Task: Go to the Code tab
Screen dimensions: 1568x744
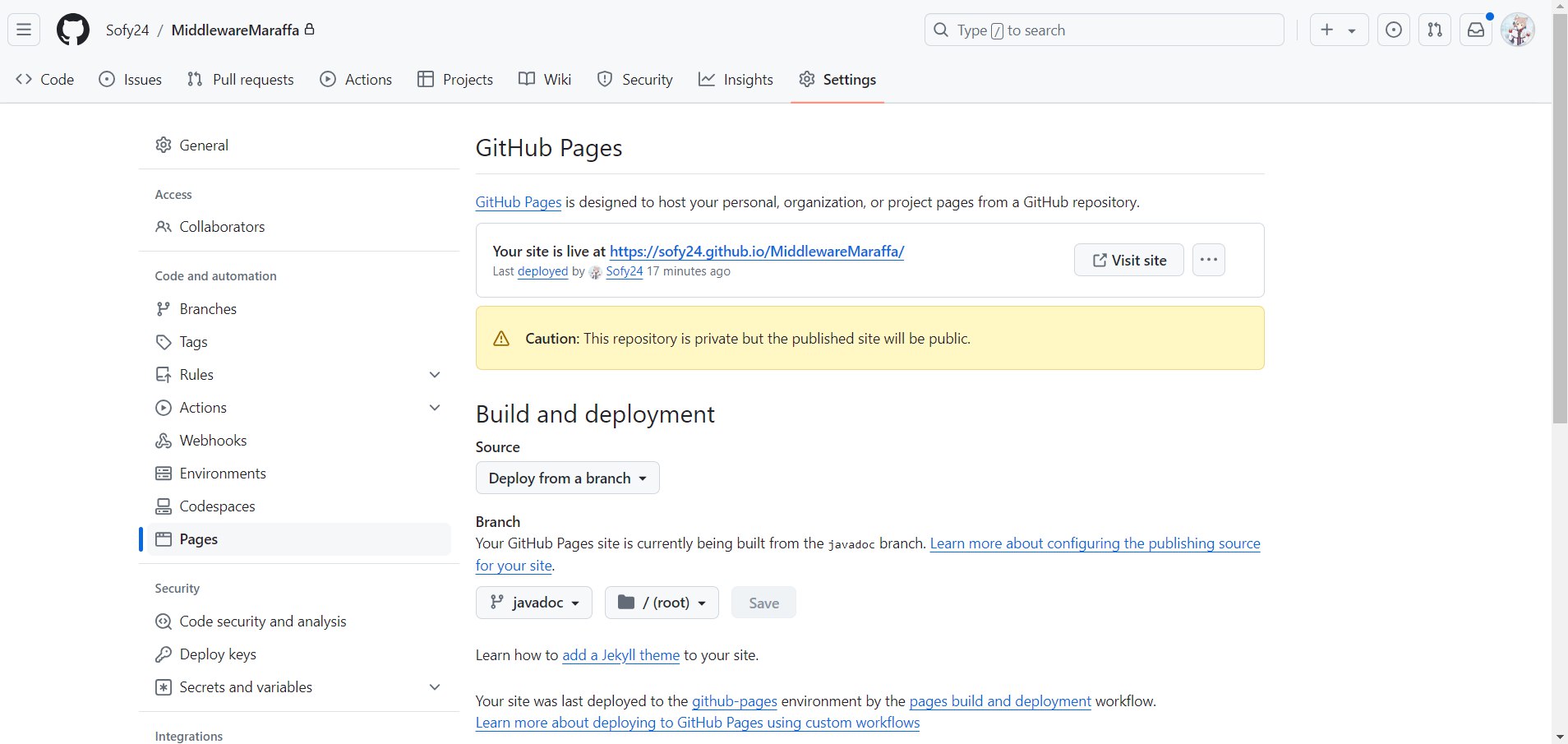Action: tap(45, 80)
